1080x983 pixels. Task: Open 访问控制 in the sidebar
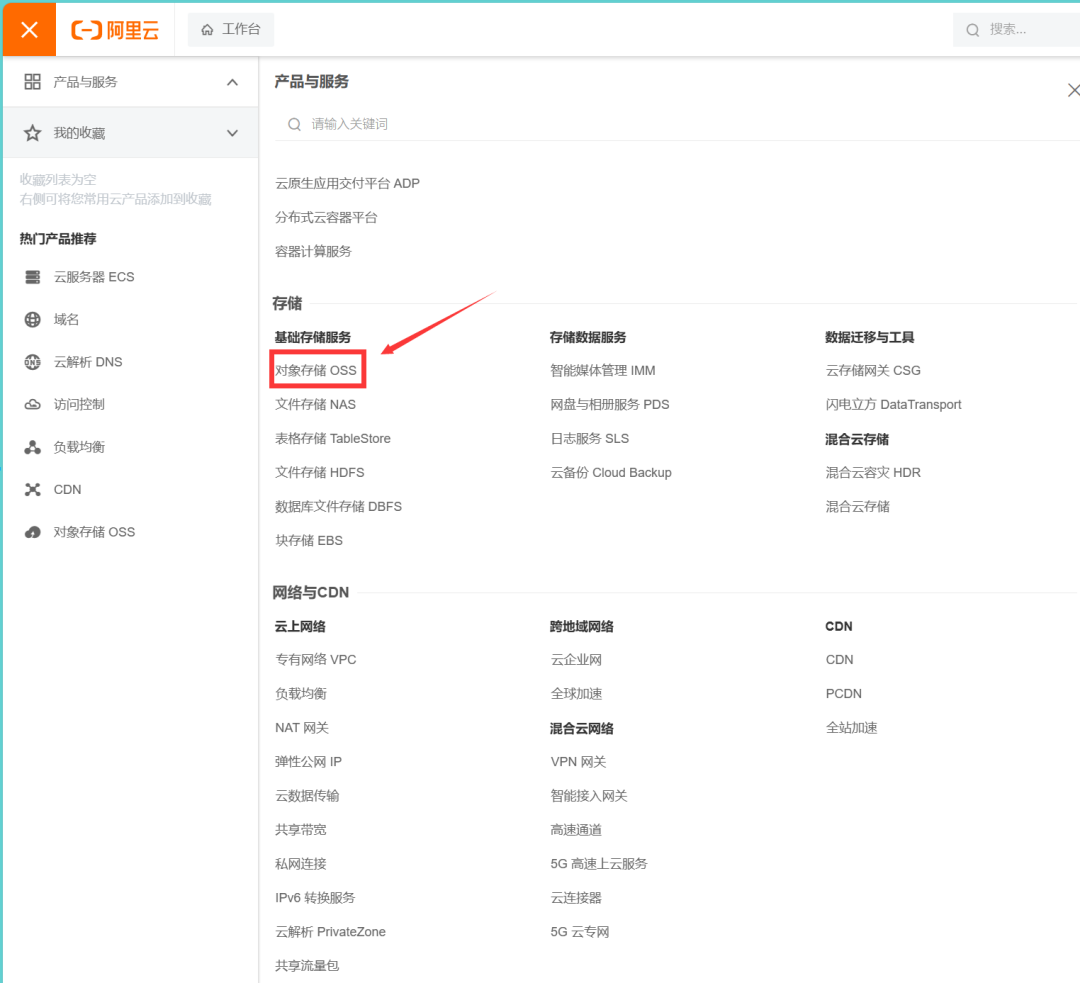79,404
